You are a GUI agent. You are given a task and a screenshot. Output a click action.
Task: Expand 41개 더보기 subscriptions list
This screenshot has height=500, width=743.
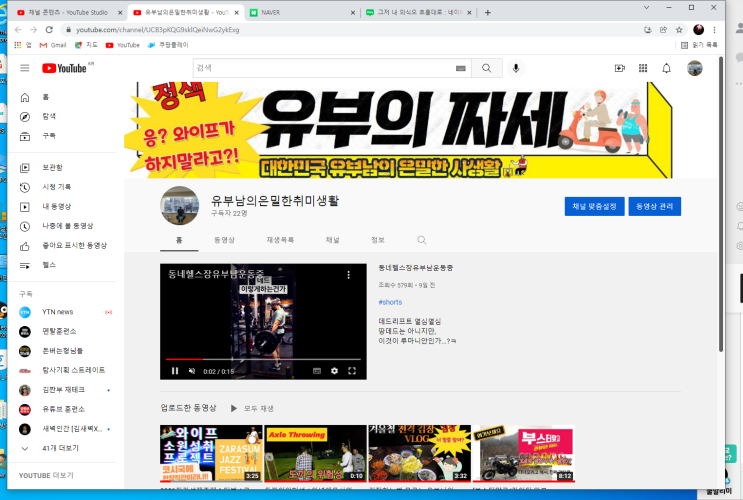pos(62,448)
